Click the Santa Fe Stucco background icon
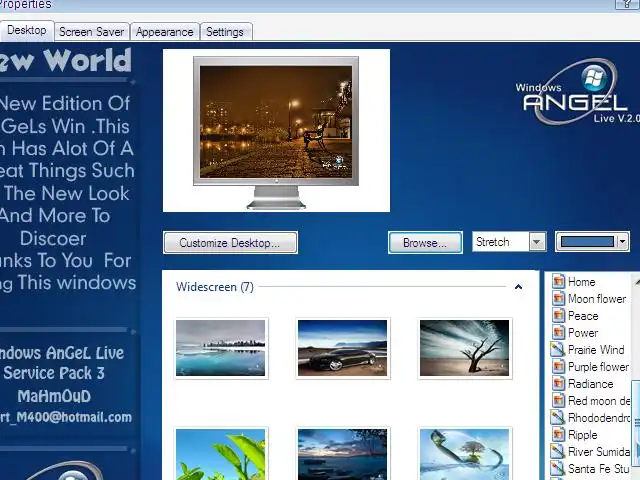This screenshot has height=480, width=640. point(558,469)
